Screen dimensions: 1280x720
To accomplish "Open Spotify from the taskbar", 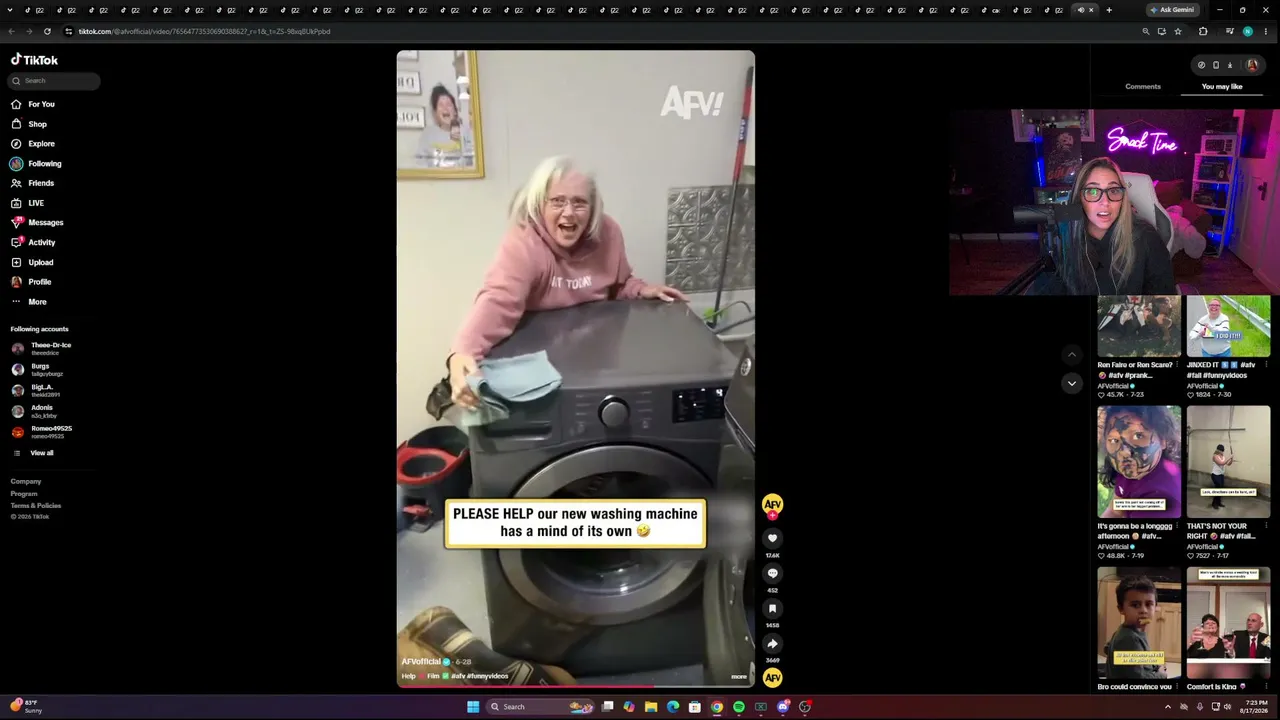I will coord(739,707).
